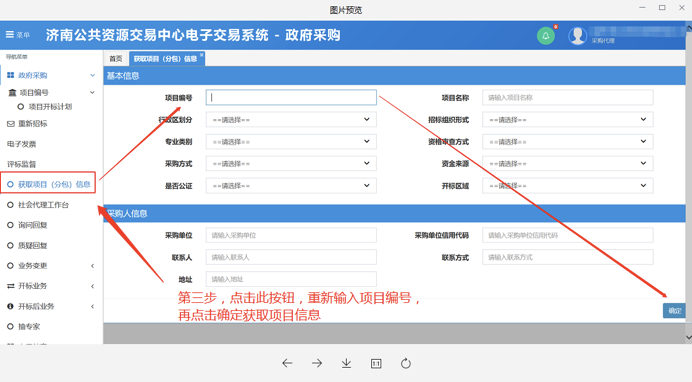The width and height of the screenshot is (692, 382).
Task: Expand the 开标业务 sidebar menu
Action: [49, 286]
